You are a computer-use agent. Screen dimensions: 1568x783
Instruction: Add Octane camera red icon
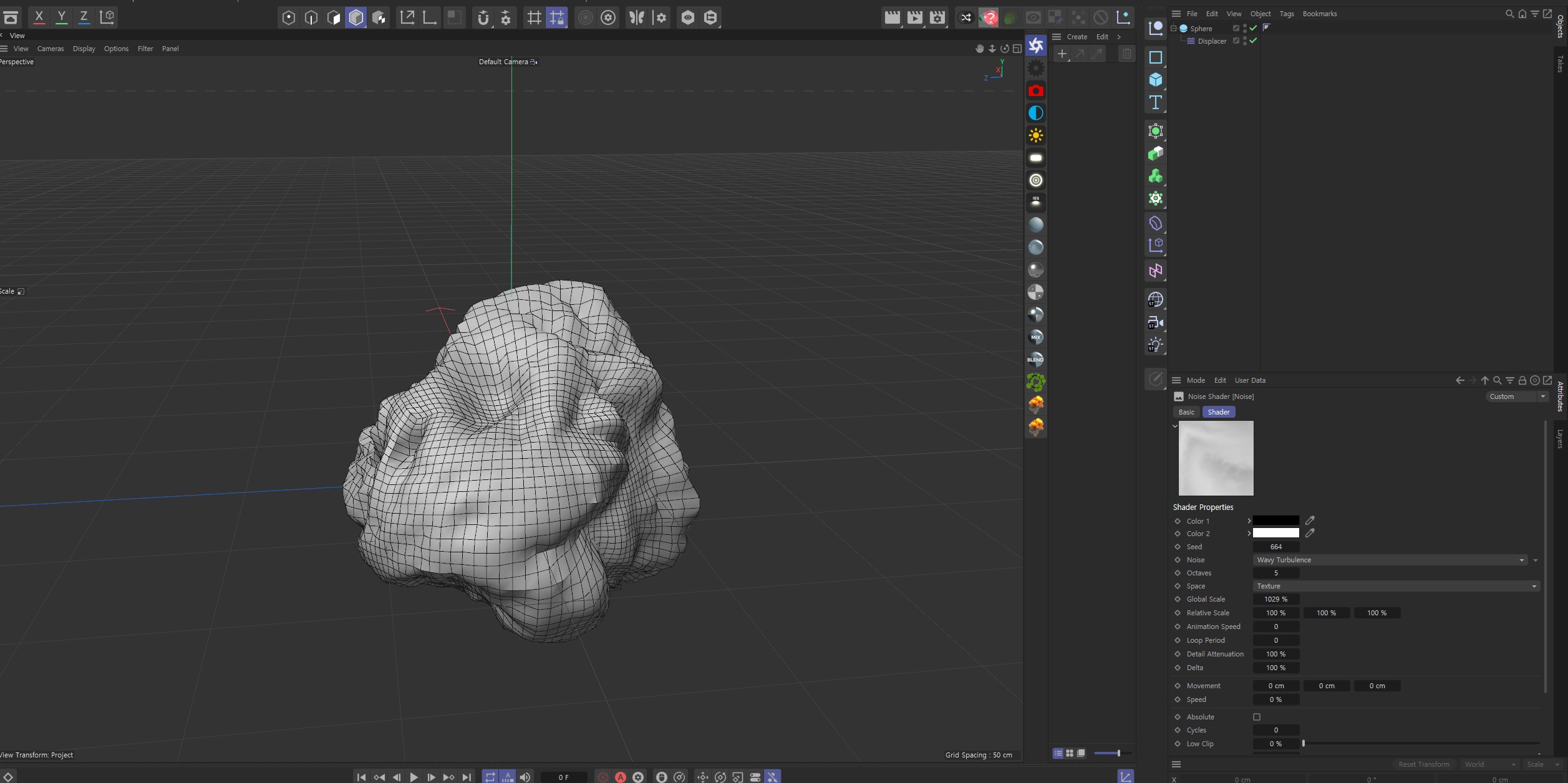click(x=1036, y=90)
